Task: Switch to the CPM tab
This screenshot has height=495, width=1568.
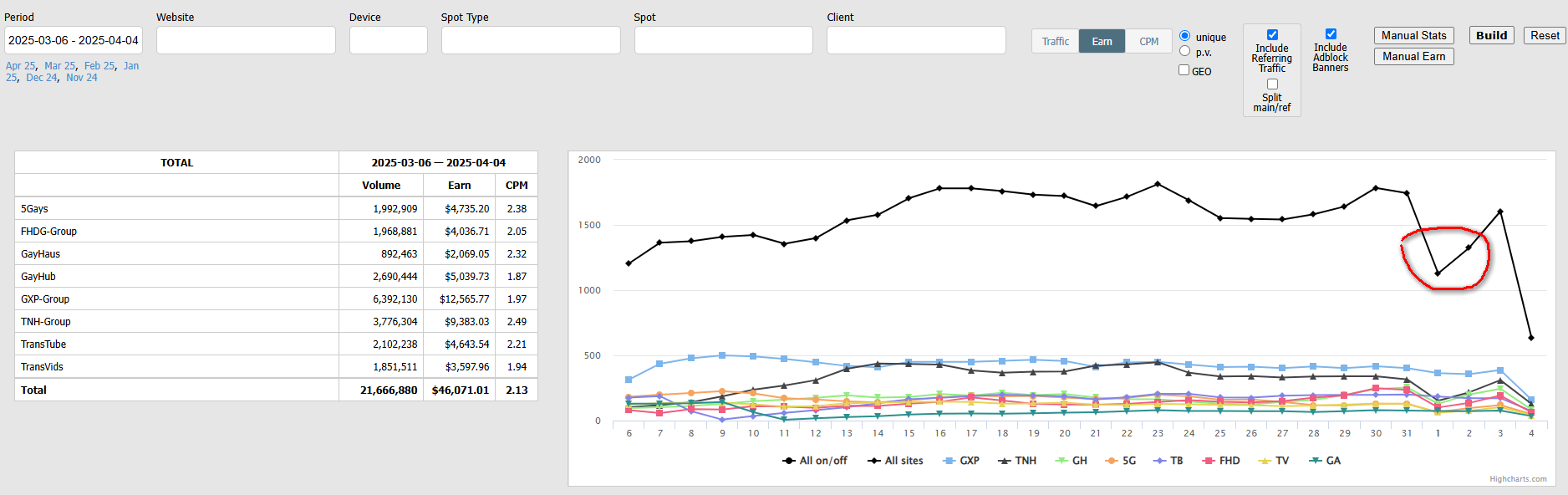Action: (1149, 41)
